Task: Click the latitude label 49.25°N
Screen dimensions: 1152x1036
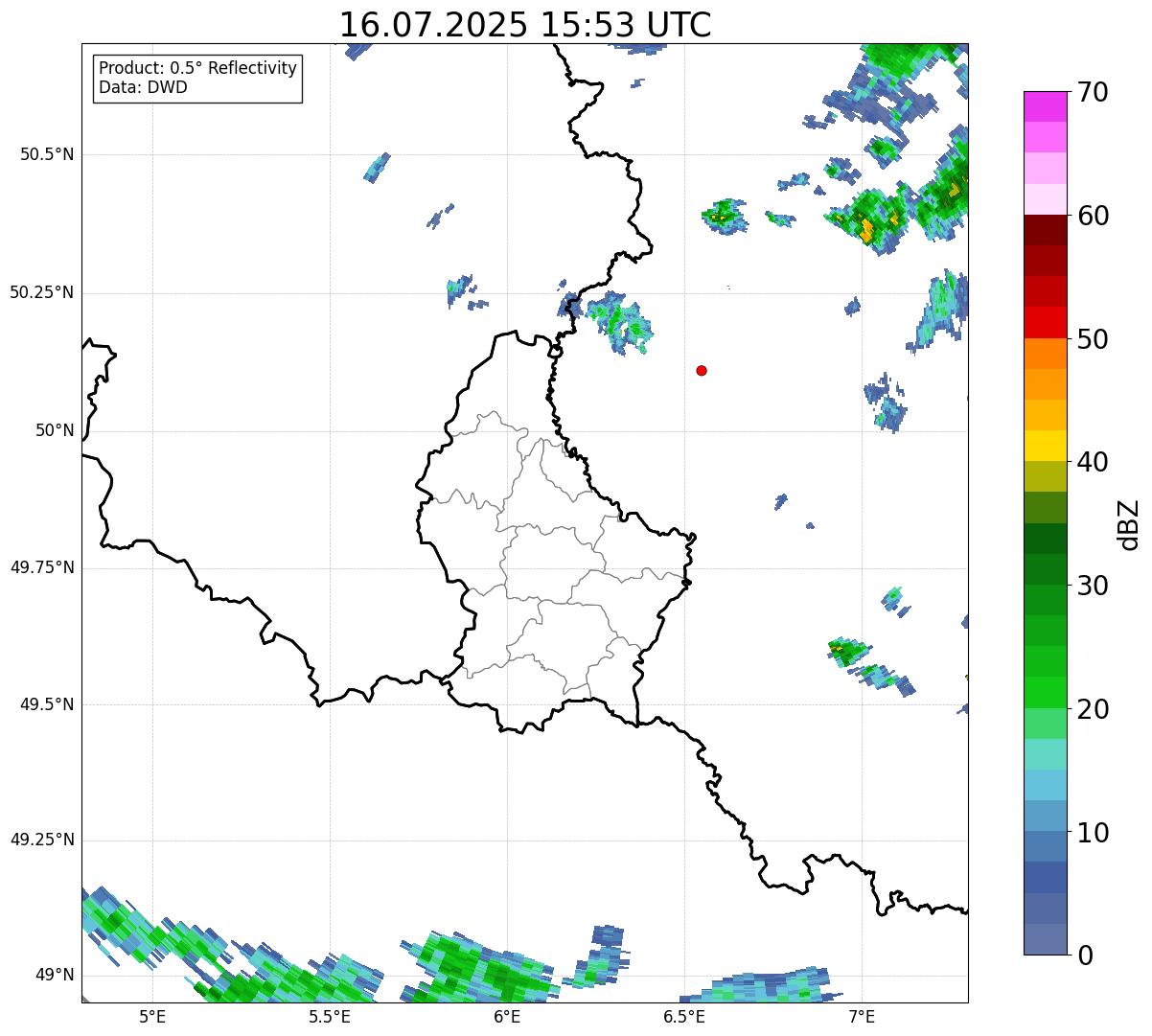Action: click(42, 840)
